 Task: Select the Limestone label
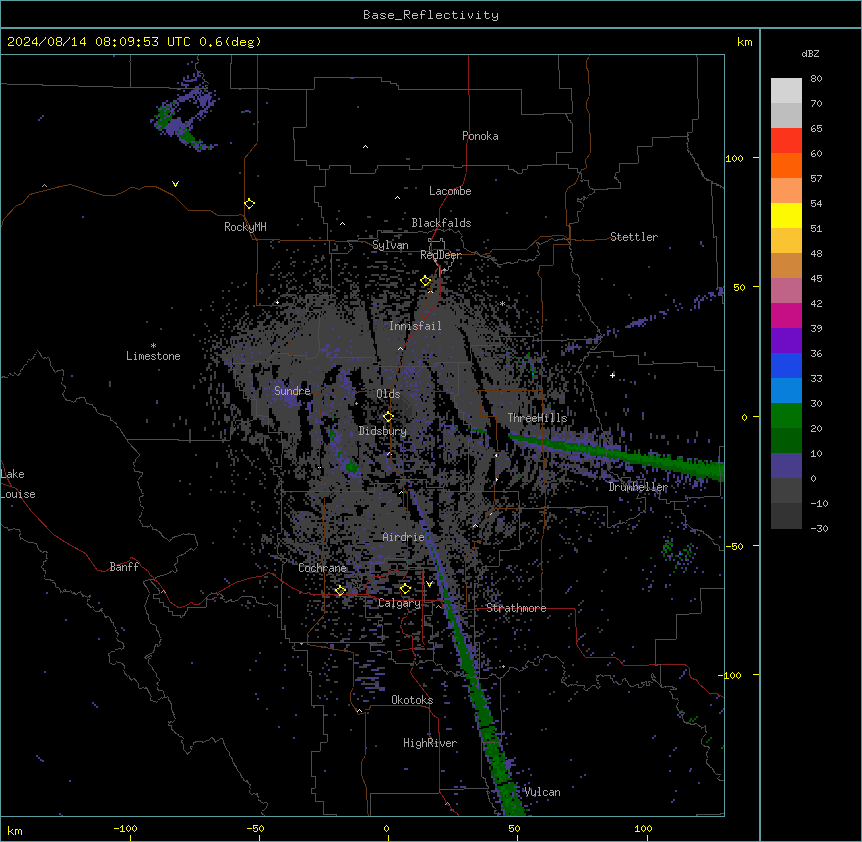coord(153,356)
